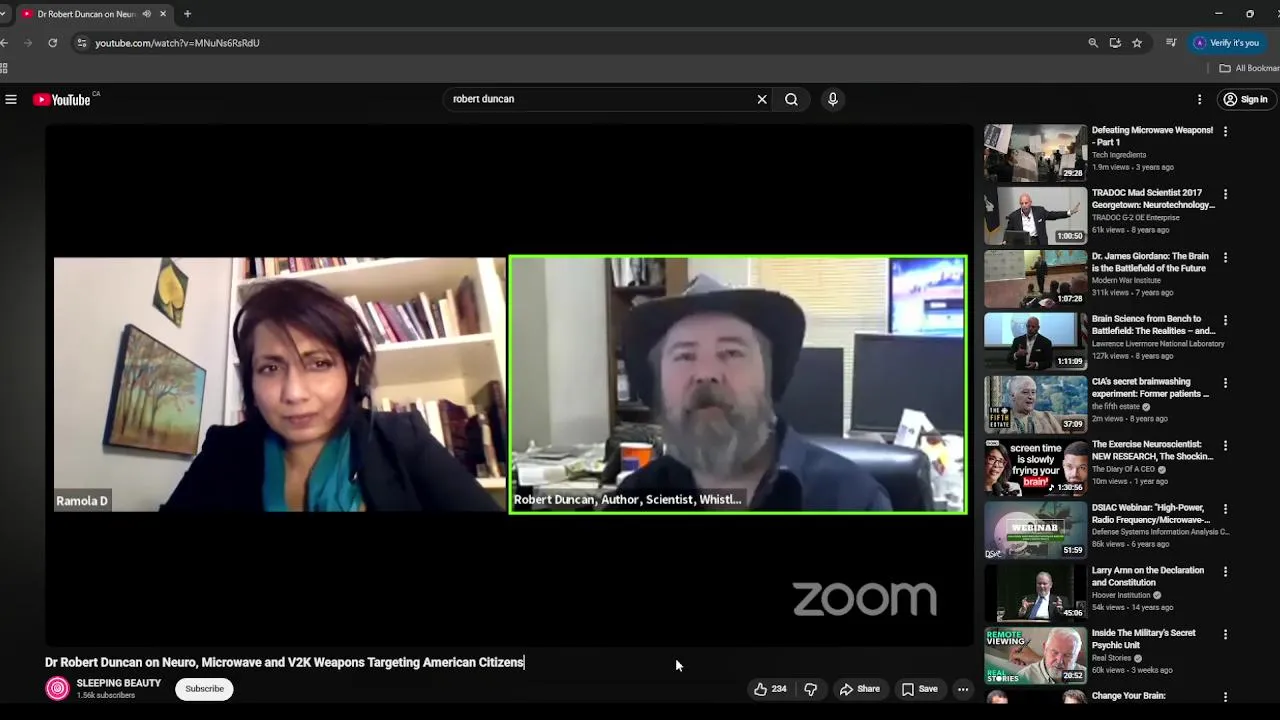Open YouTube settings three-dot menu

tap(1199, 99)
